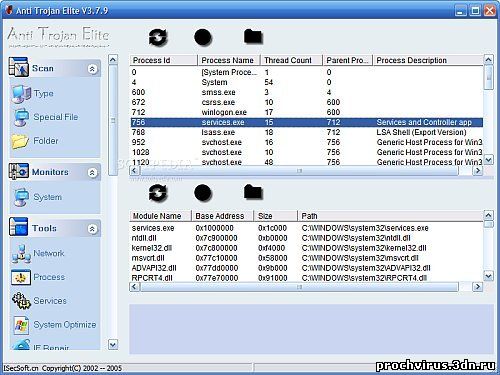
Task: Select the kernel32.dll module row
Action: 306,248
